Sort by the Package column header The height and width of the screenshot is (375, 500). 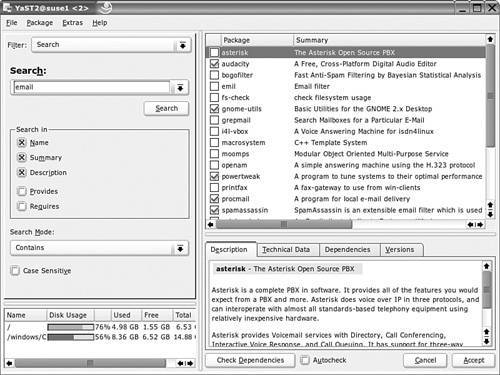(x=257, y=40)
